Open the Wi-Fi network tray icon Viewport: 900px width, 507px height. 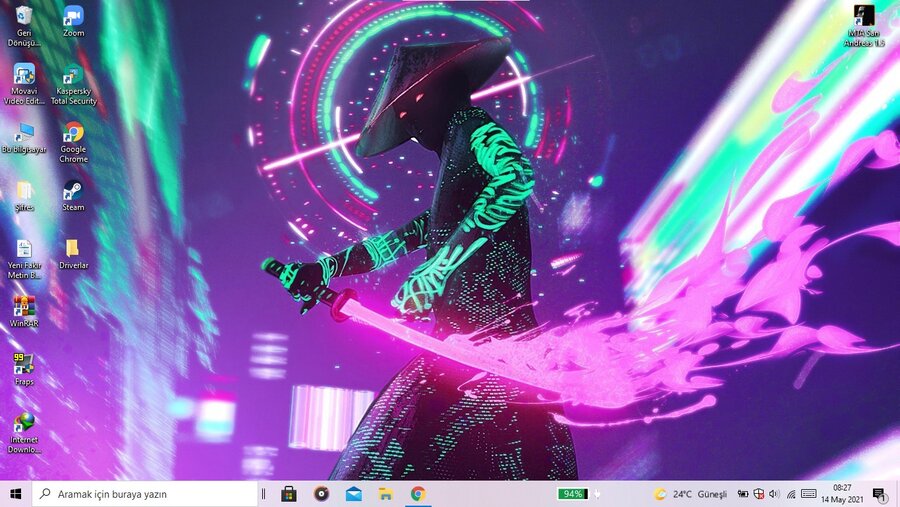click(x=791, y=494)
